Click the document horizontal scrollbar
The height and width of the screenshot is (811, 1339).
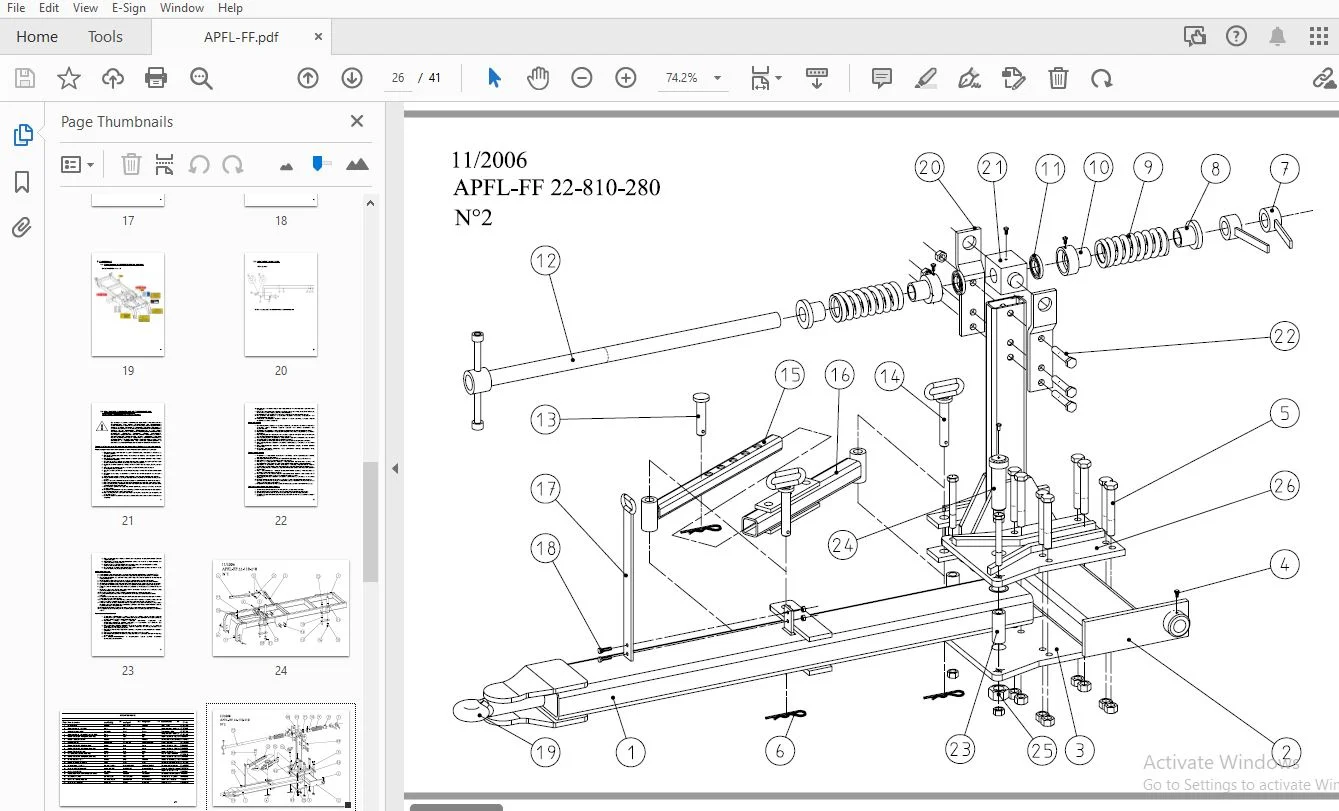point(456,806)
